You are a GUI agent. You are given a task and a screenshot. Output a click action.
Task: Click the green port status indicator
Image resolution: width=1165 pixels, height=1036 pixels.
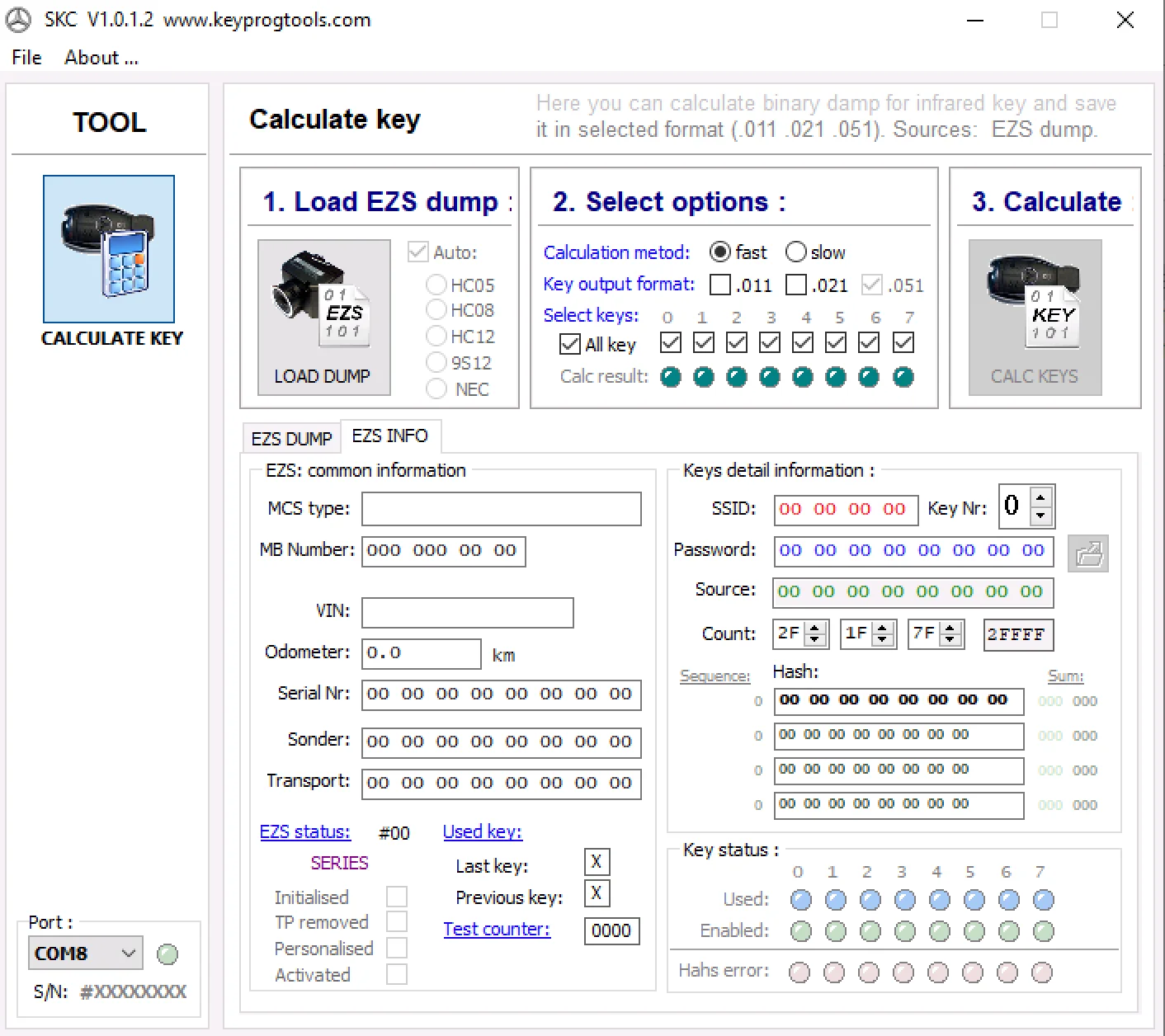[167, 954]
